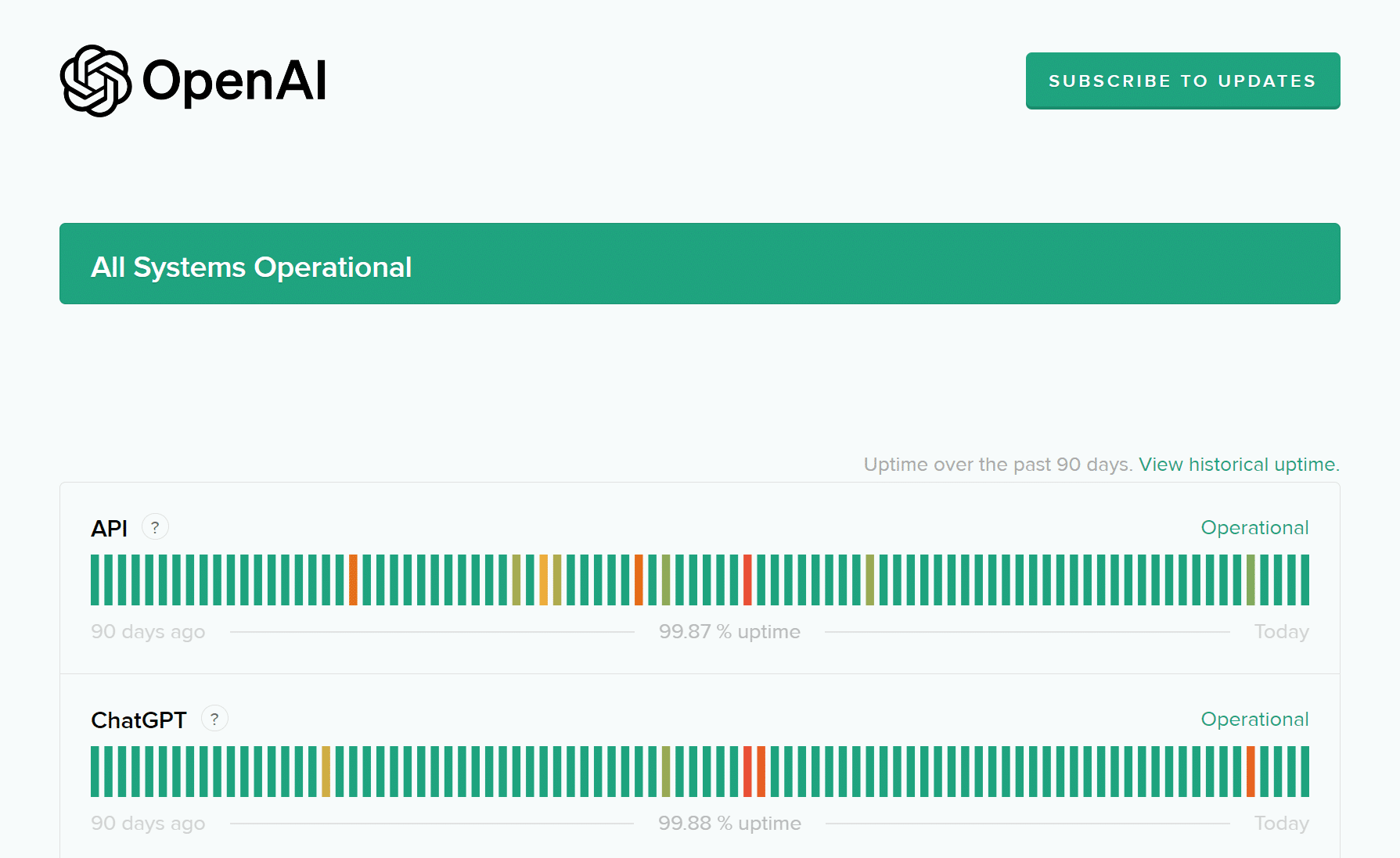Click the 99.87 % uptime label
Image resolution: width=1400 pixels, height=858 pixels.
point(729,632)
